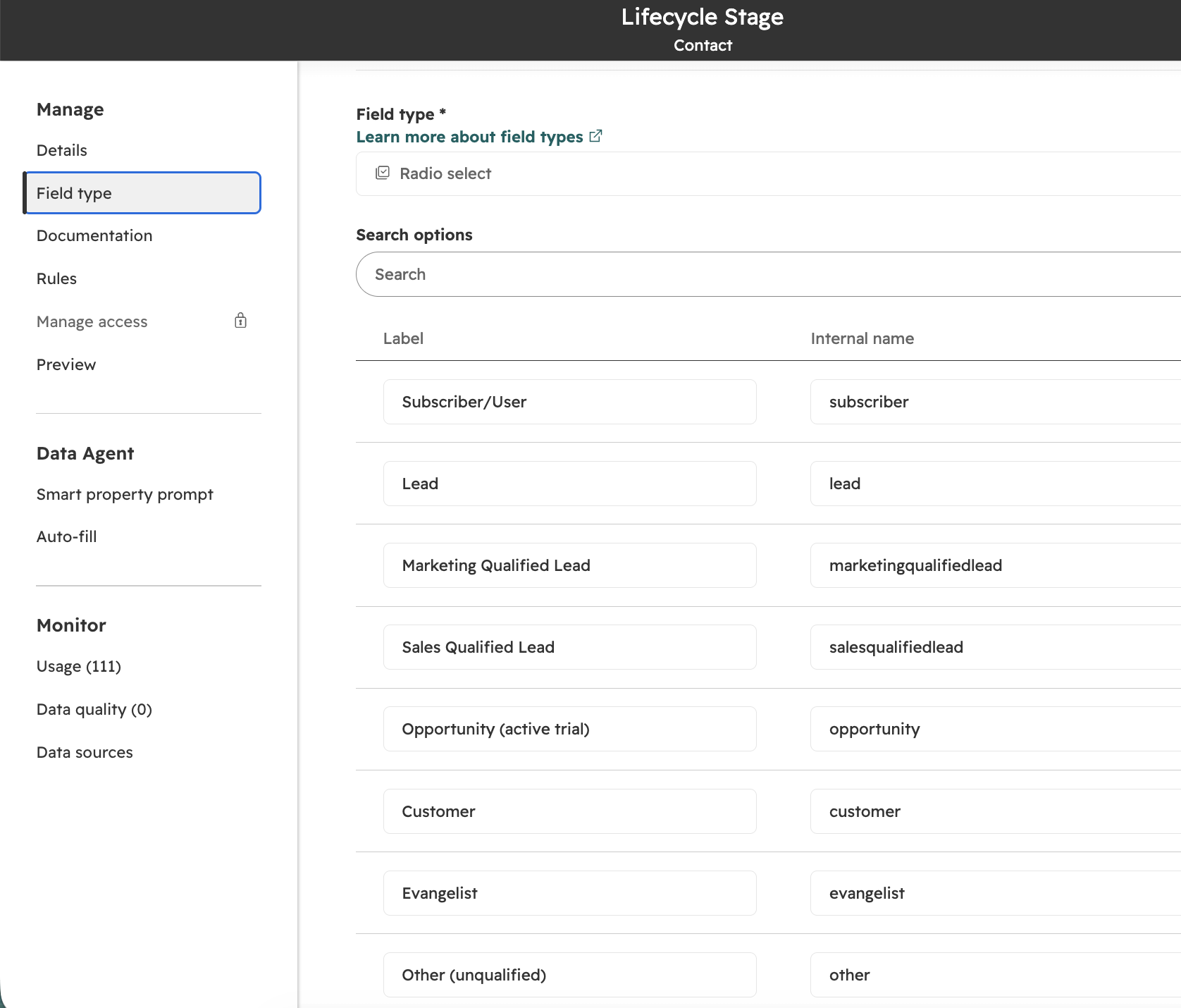Edit the Opportunity (active trial) label field

(570, 729)
